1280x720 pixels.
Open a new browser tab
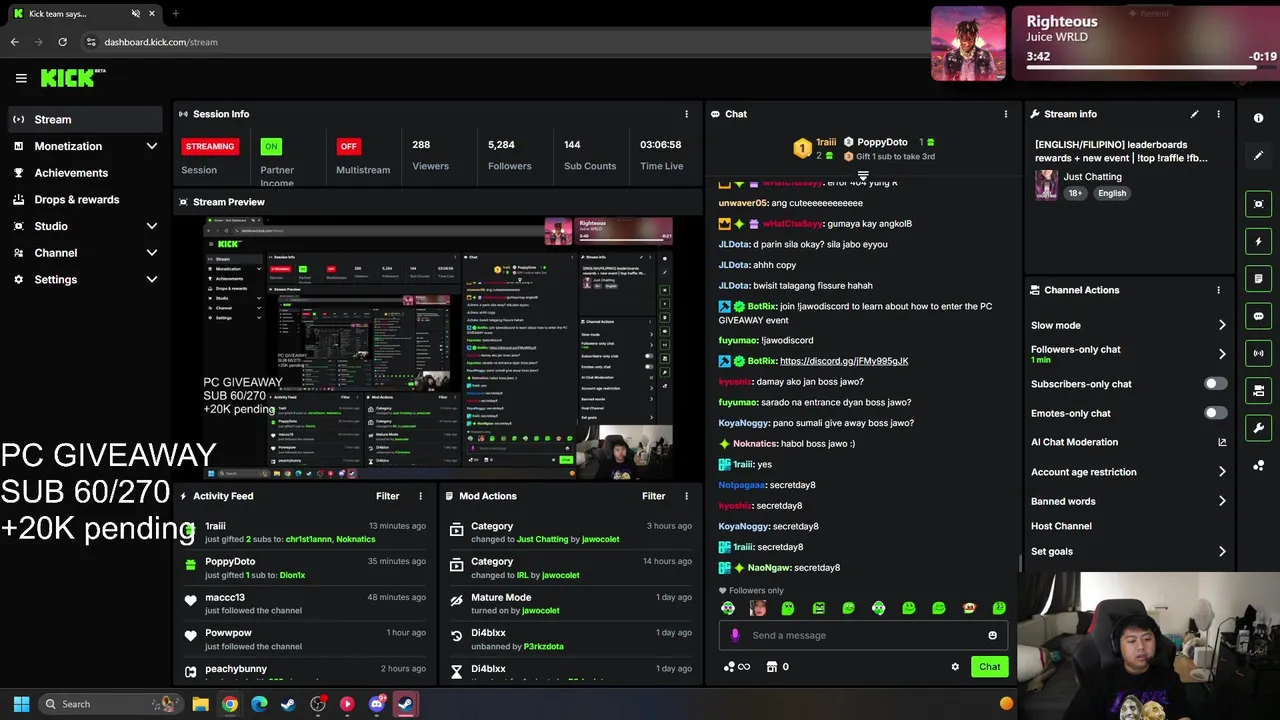click(x=175, y=14)
